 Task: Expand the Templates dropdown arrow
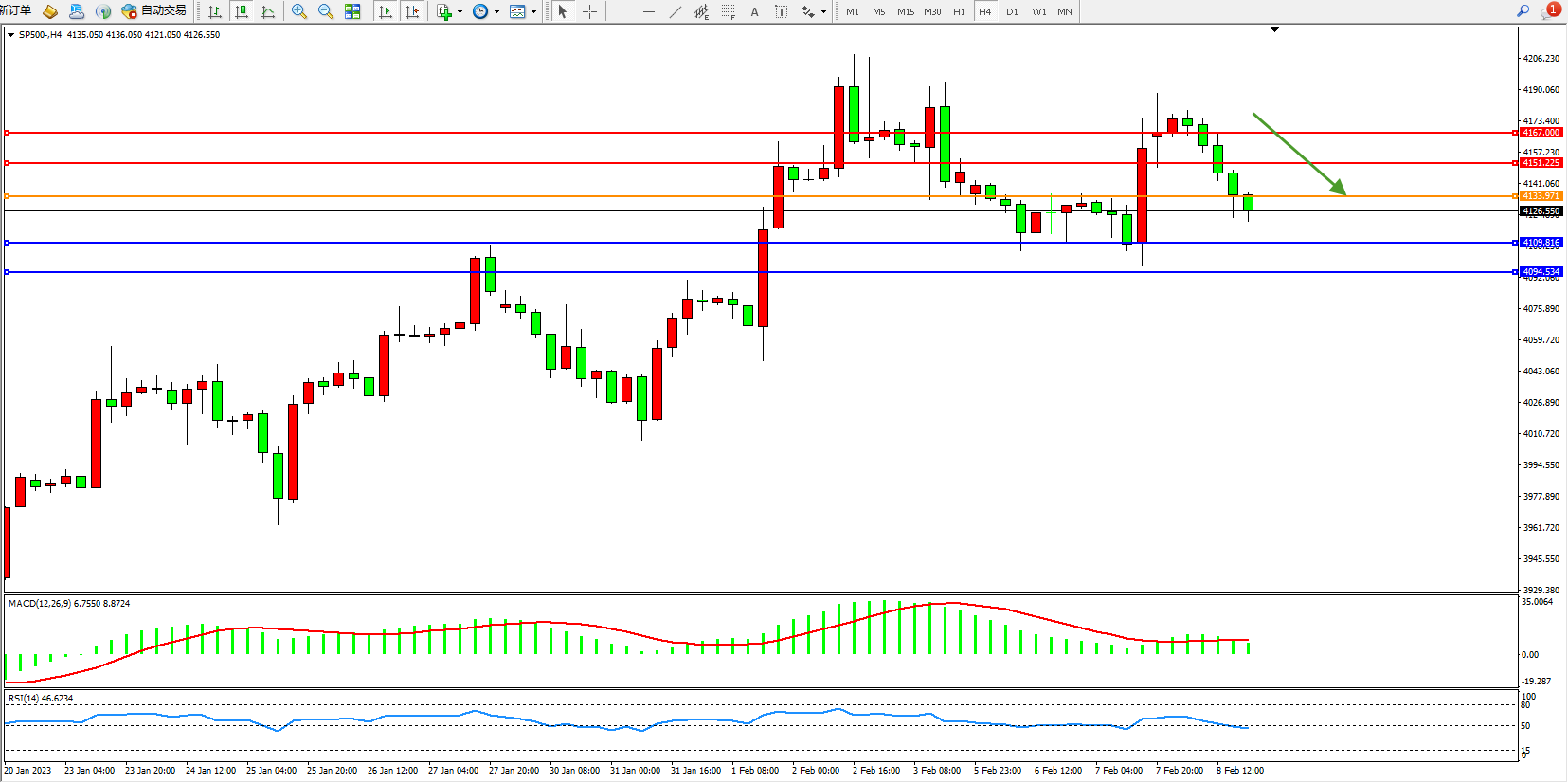(533, 12)
